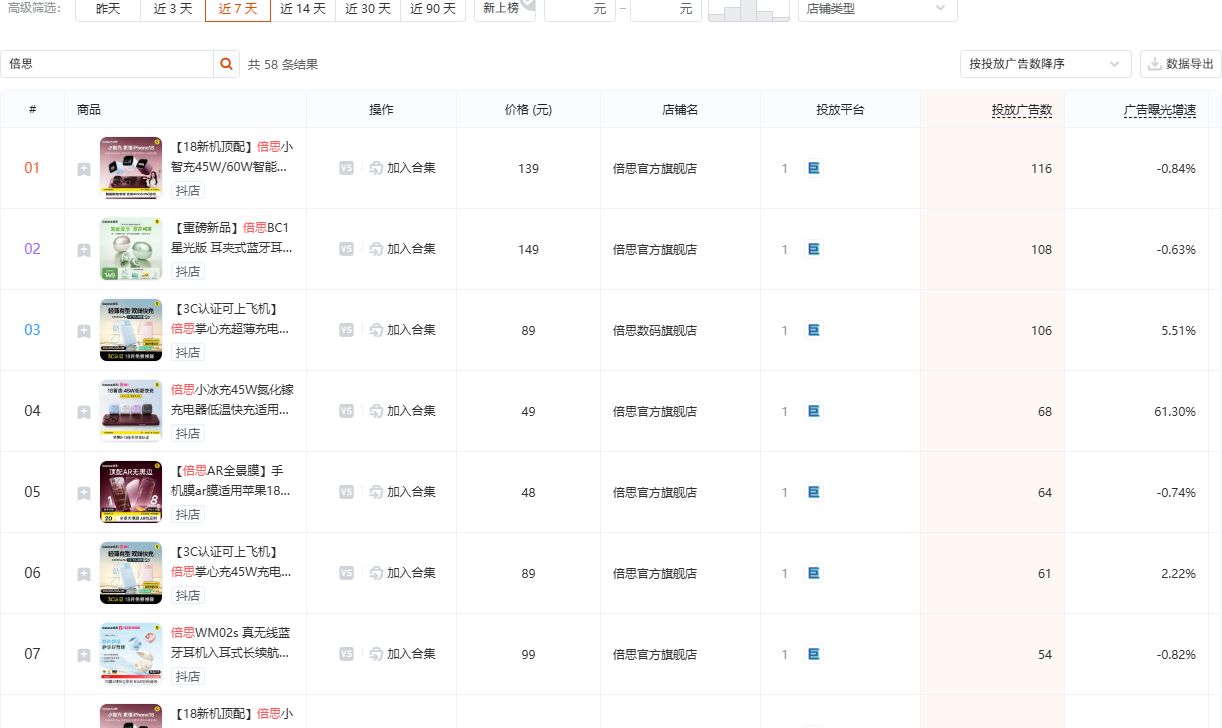Click the VS compare icon in row 01
This screenshot has width=1222, height=728.
click(346, 168)
